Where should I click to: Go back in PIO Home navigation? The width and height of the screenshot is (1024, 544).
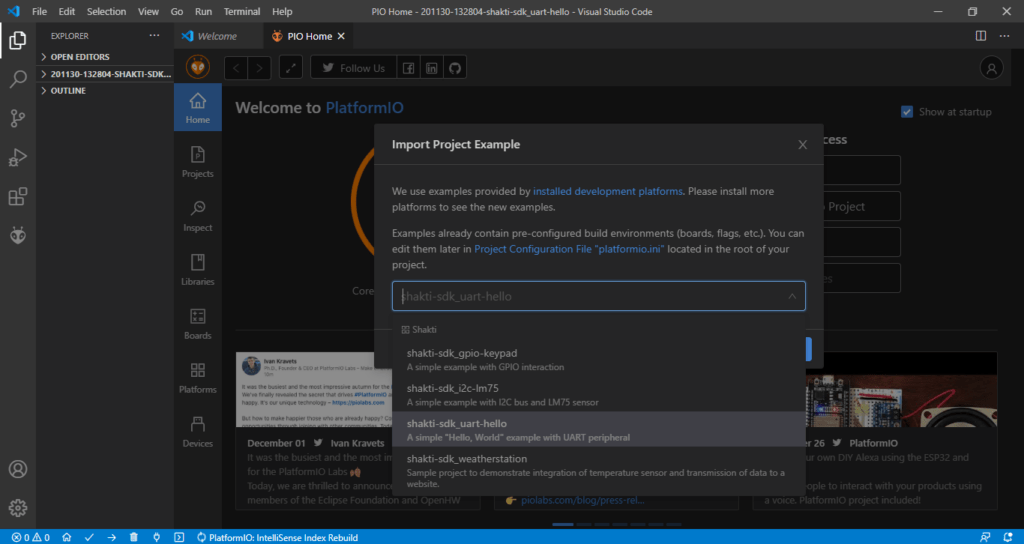(x=236, y=68)
